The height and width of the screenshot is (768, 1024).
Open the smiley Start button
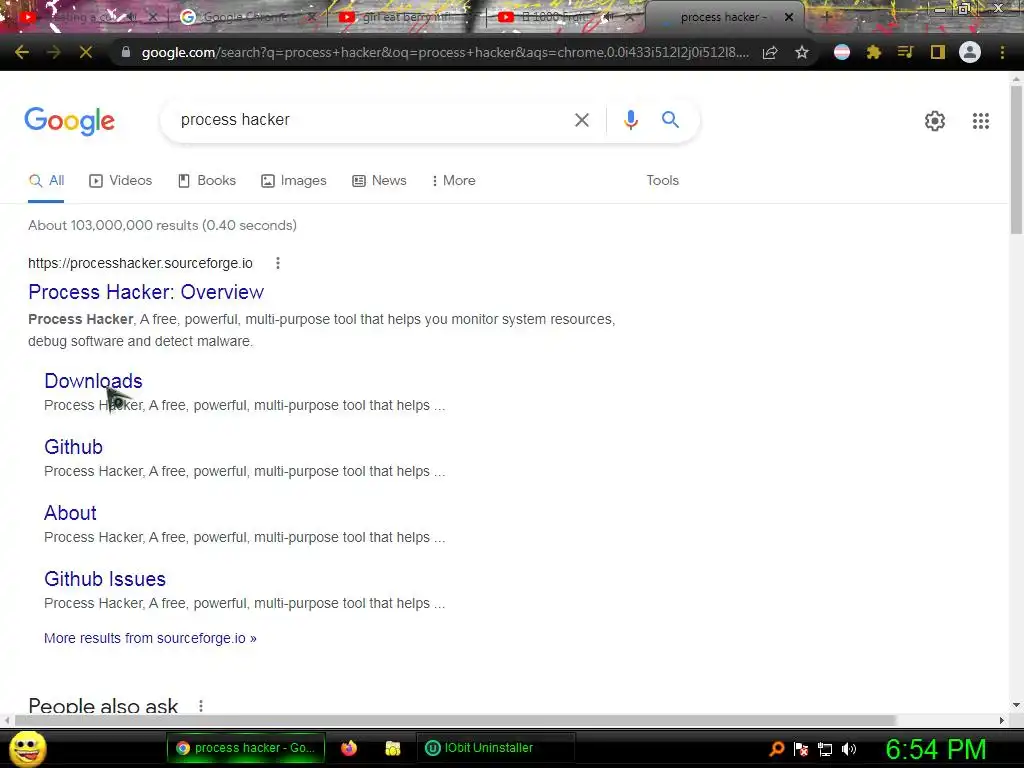27,748
